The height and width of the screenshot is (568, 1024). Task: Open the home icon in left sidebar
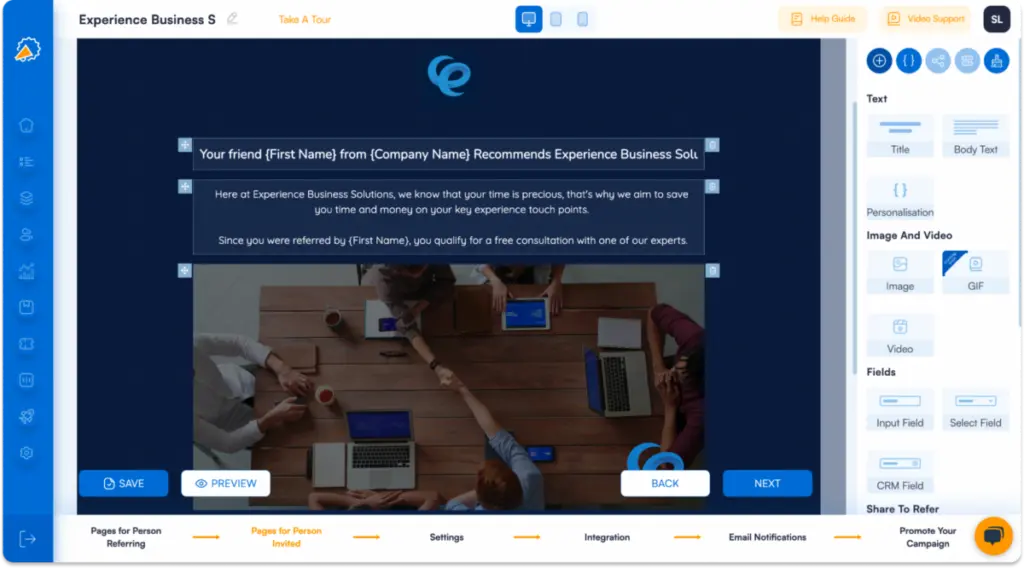(27, 125)
